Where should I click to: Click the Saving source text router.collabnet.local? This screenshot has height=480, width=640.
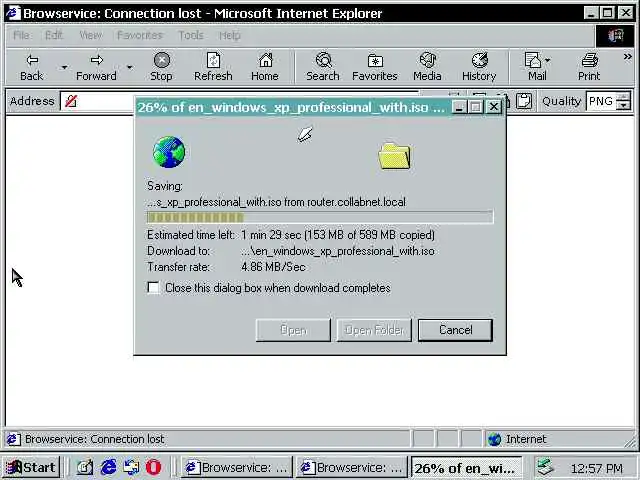pyautogui.click(x=356, y=202)
